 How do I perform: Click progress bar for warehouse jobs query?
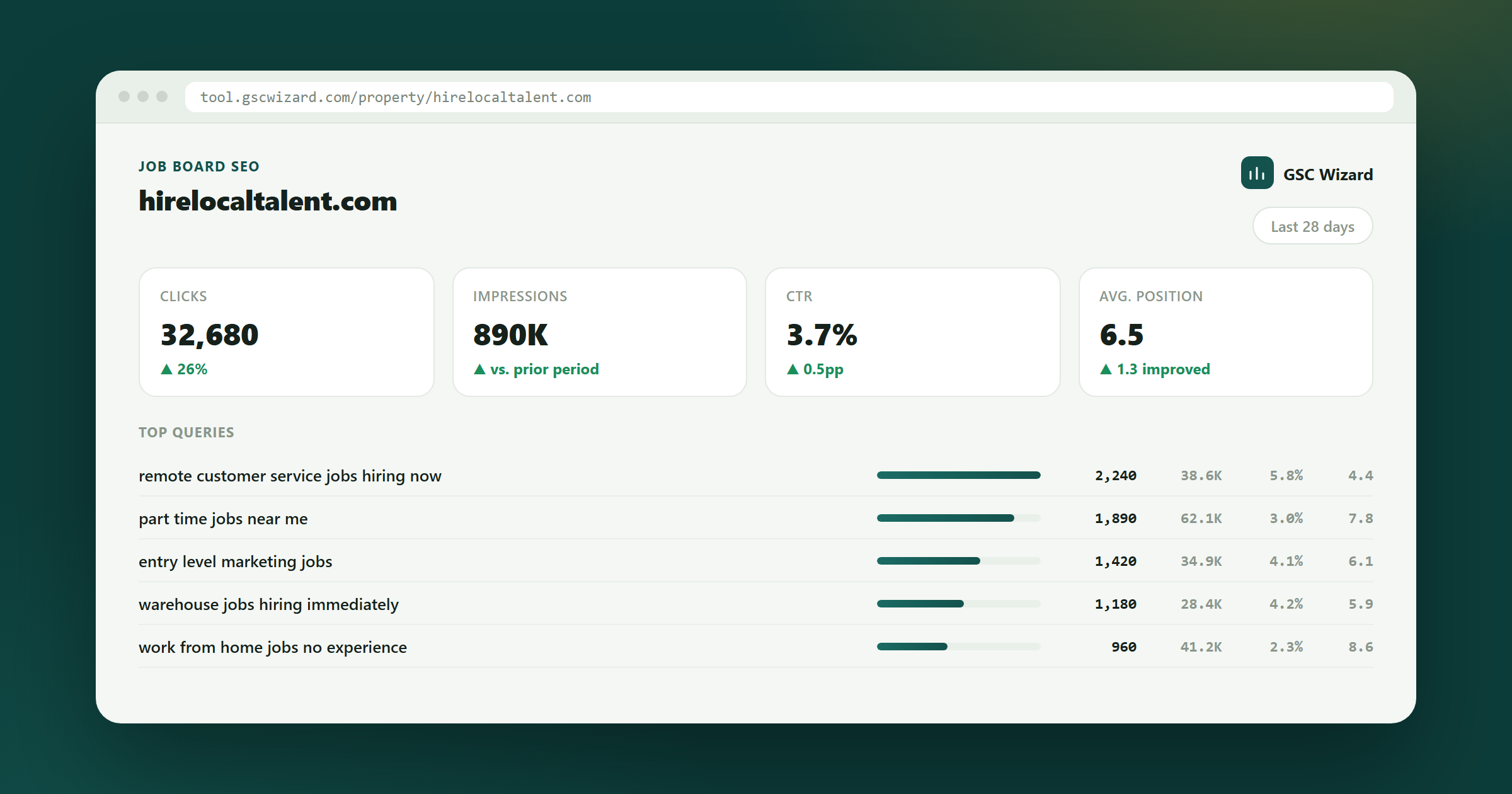click(959, 604)
